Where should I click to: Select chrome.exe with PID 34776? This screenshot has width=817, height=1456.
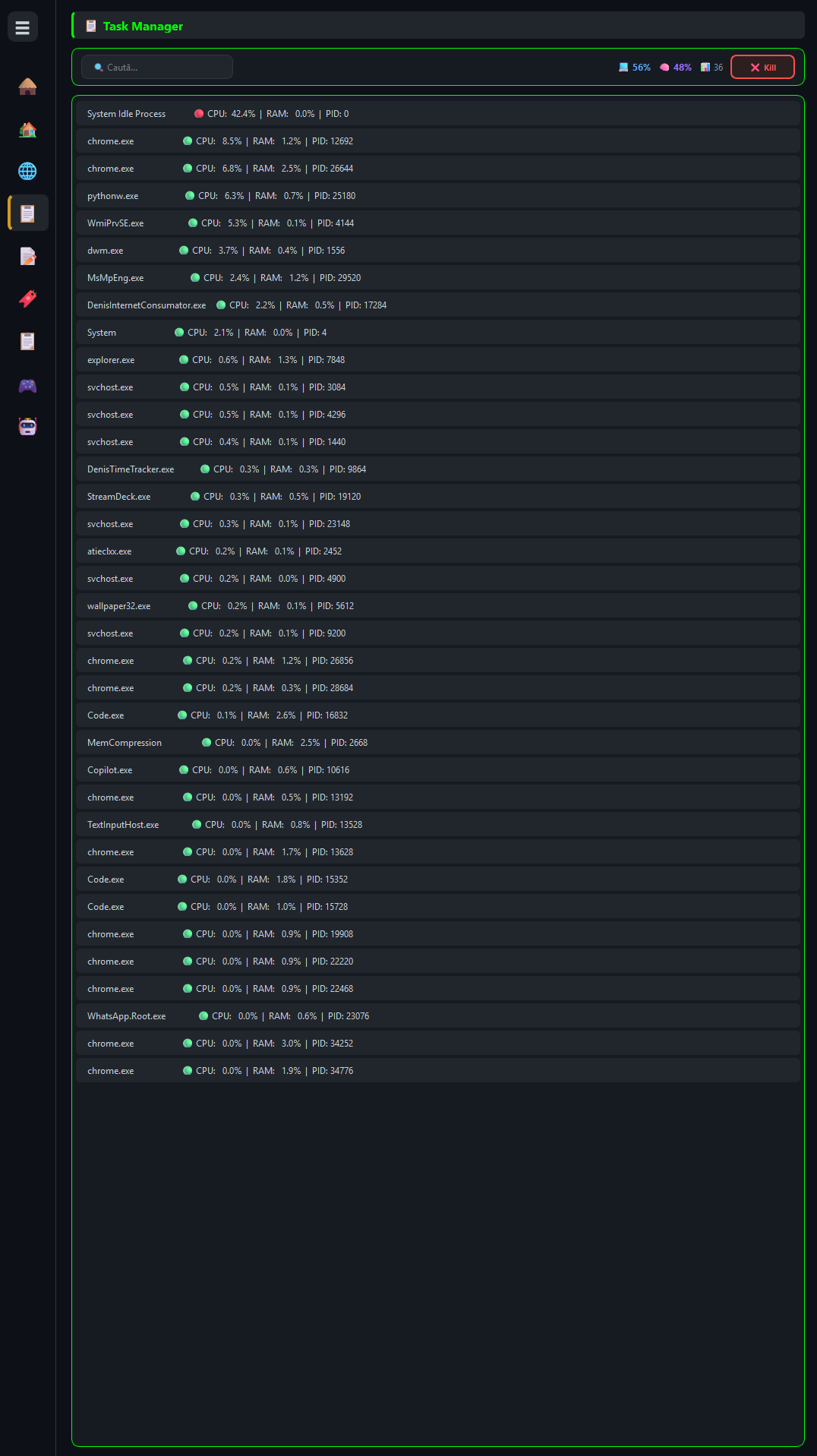click(x=438, y=1071)
